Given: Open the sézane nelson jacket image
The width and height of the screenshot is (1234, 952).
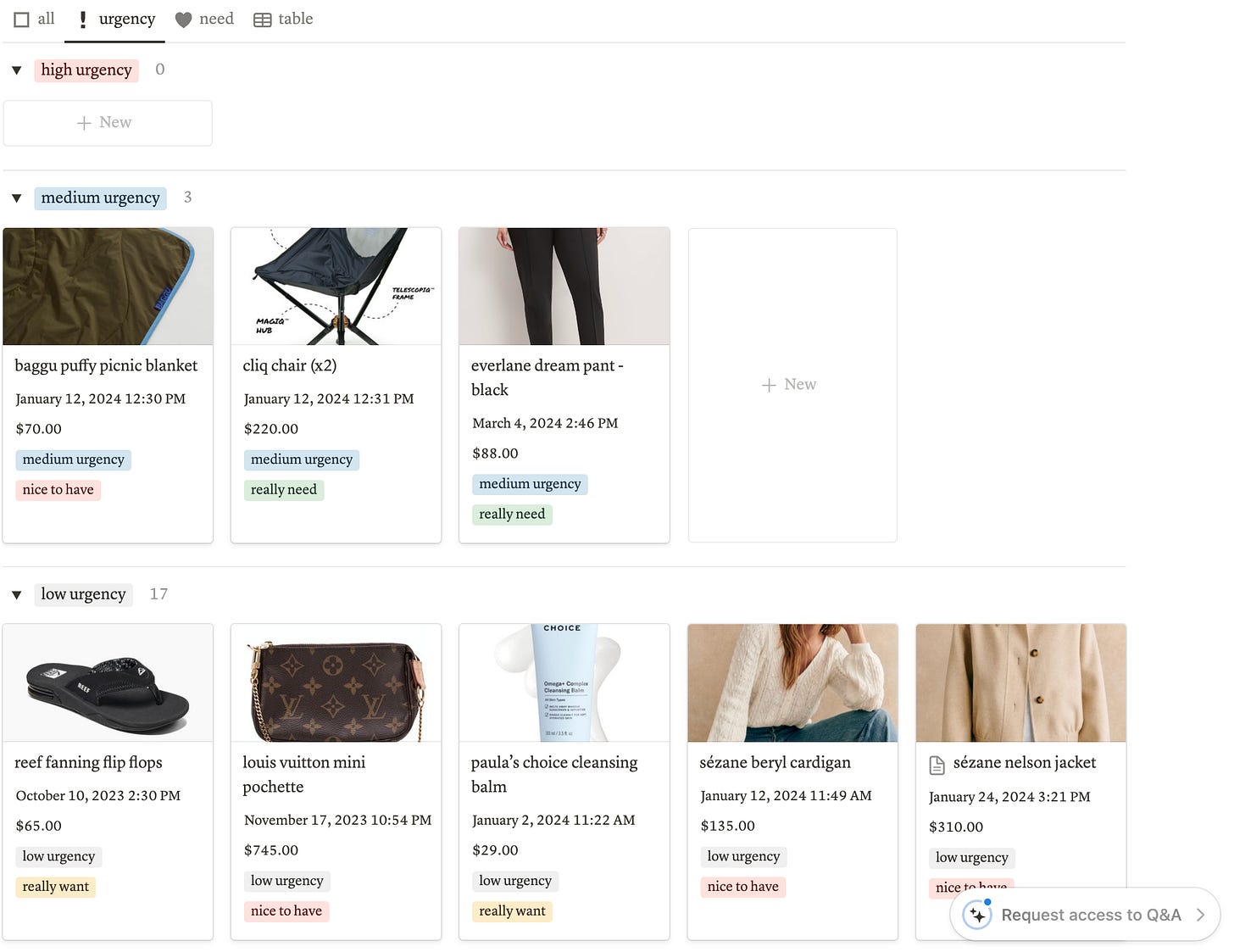Looking at the screenshot, I should 1020,683.
